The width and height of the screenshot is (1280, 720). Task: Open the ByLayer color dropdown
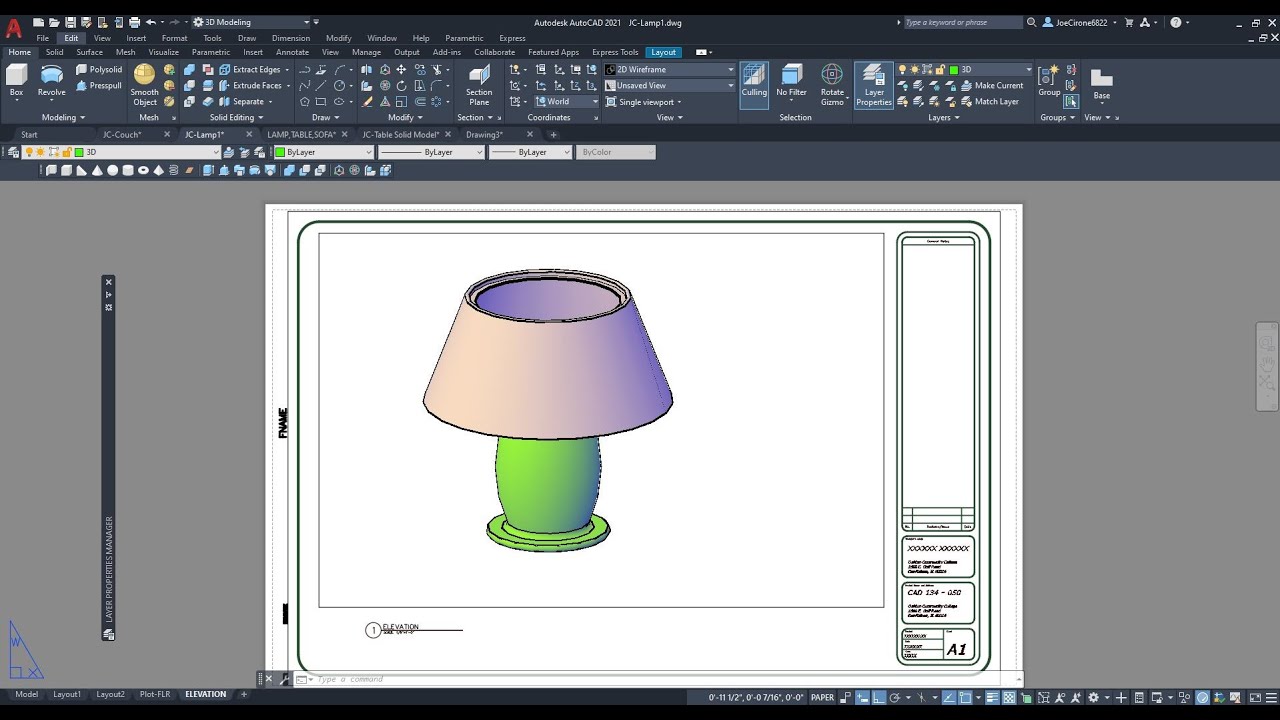pos(323,152)
